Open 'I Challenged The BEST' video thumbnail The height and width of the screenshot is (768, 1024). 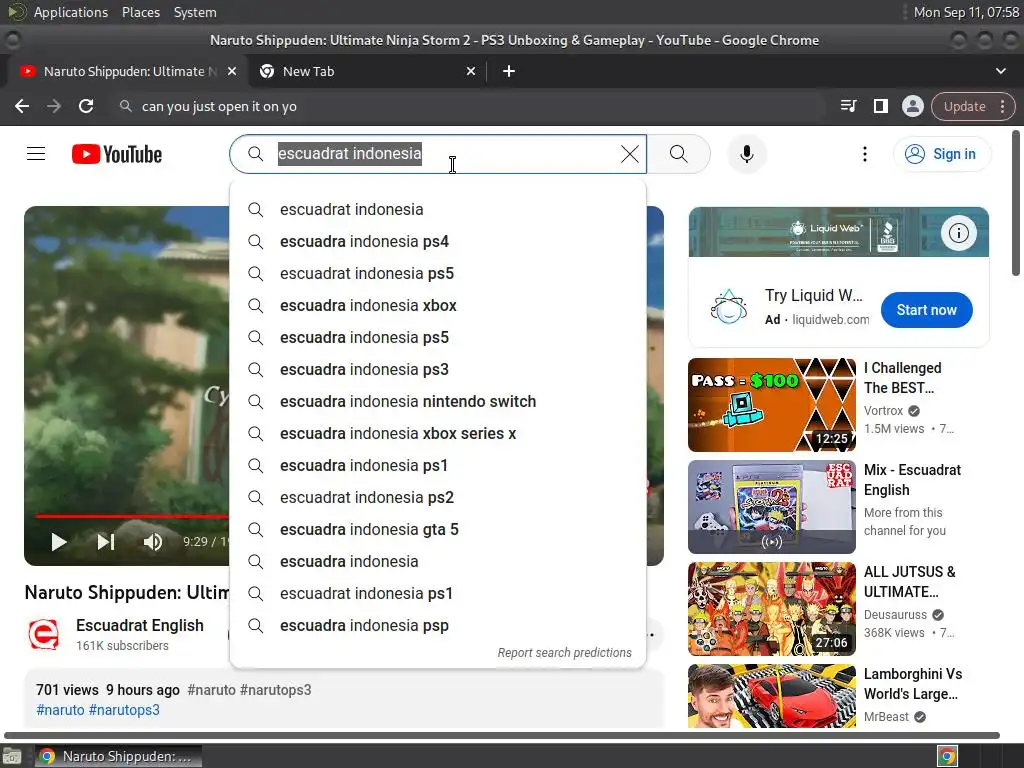[772, 405]
